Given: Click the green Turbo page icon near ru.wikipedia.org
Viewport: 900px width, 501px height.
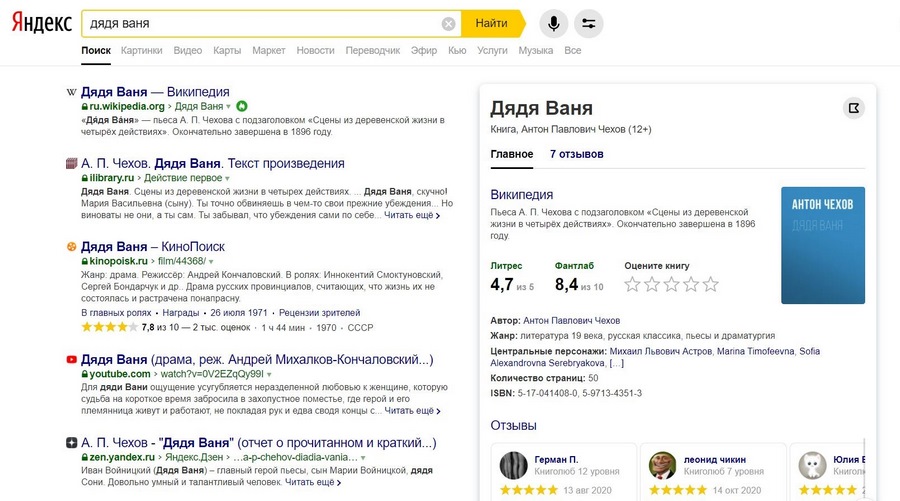Looking at the screenshot, I should [242, 106].
